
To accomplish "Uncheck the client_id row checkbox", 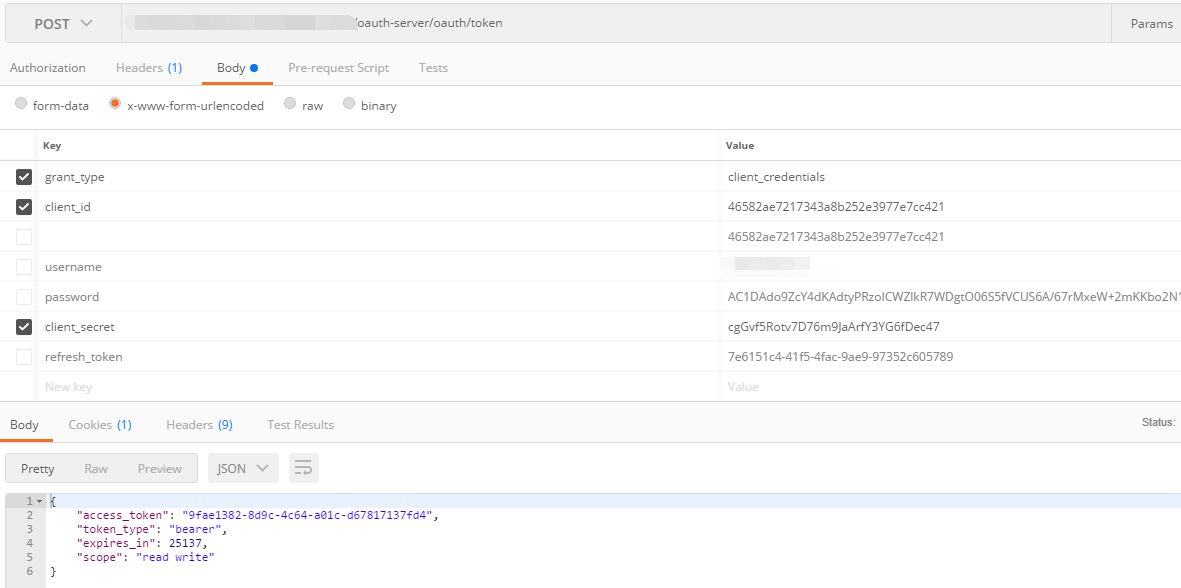I will [24, 207].
